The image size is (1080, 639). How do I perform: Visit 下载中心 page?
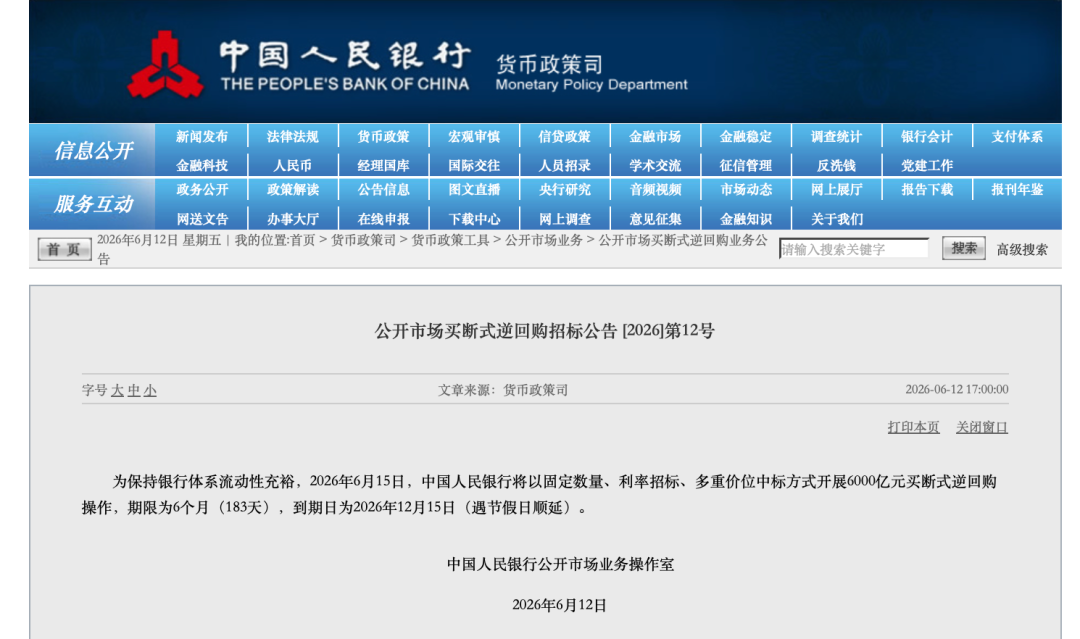[474, 220]
